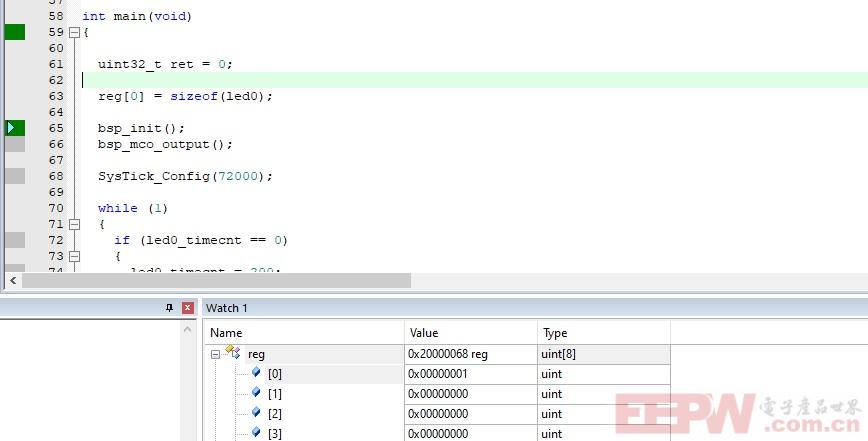Click the Watch 1 panel title
The width and height of the screenshot is (868, 441).
(227, 308)
